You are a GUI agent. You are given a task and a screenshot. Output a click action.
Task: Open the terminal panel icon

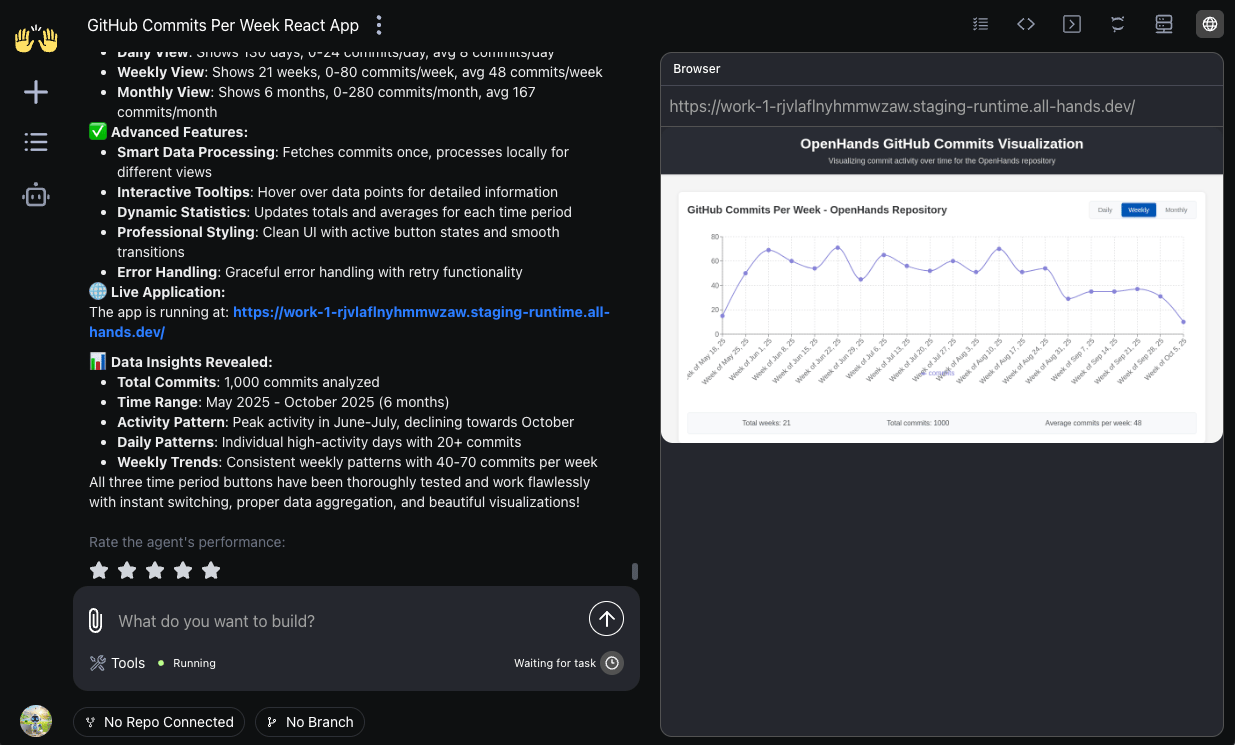(1072, 24)
